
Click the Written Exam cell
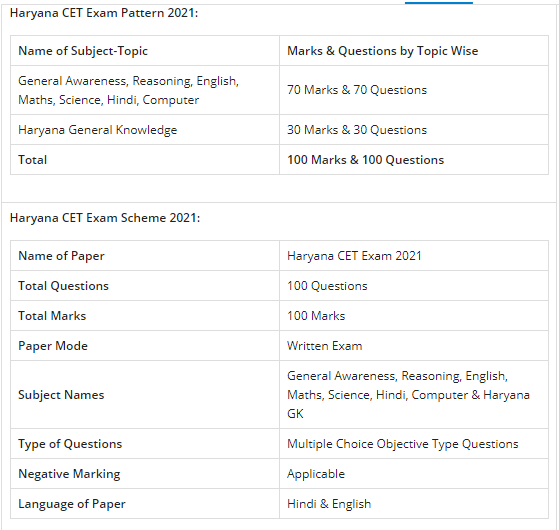414,345
